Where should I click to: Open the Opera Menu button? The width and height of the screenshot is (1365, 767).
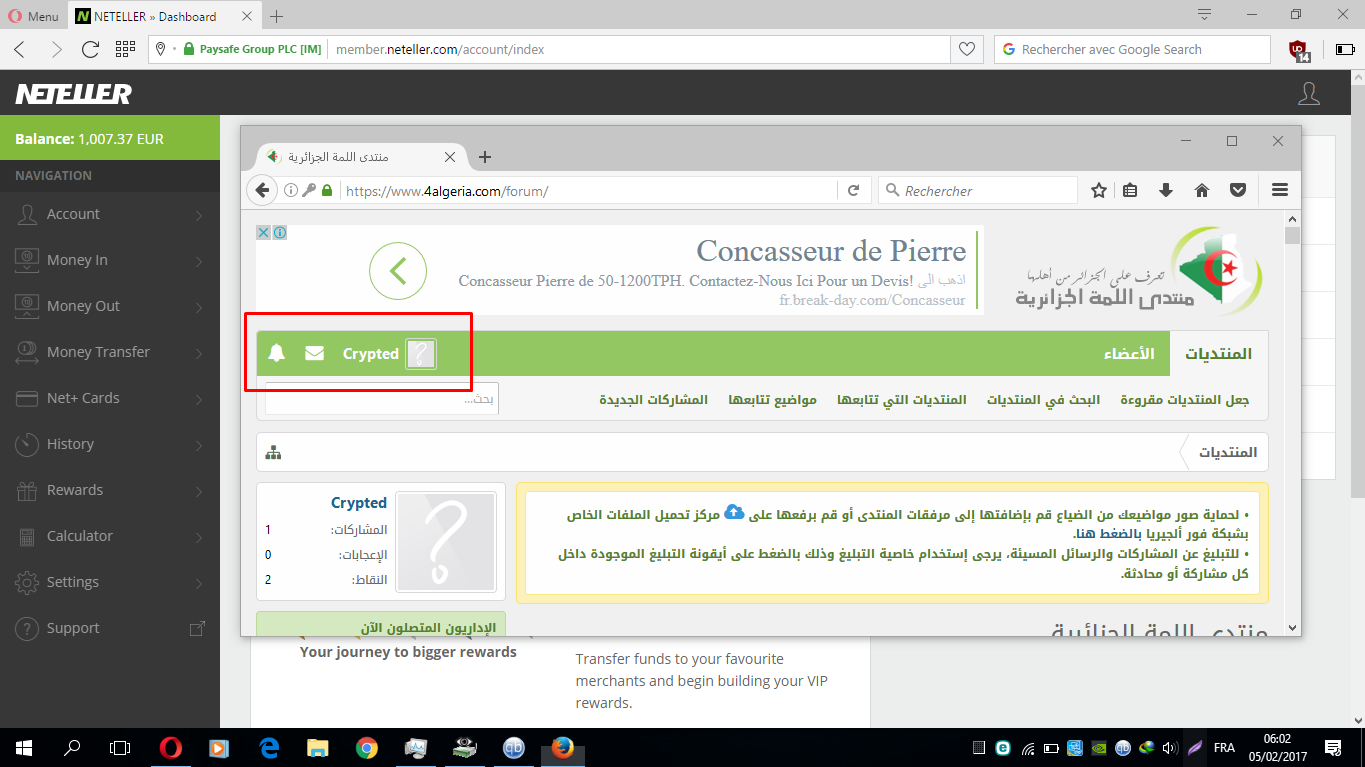tap(32, 16)
